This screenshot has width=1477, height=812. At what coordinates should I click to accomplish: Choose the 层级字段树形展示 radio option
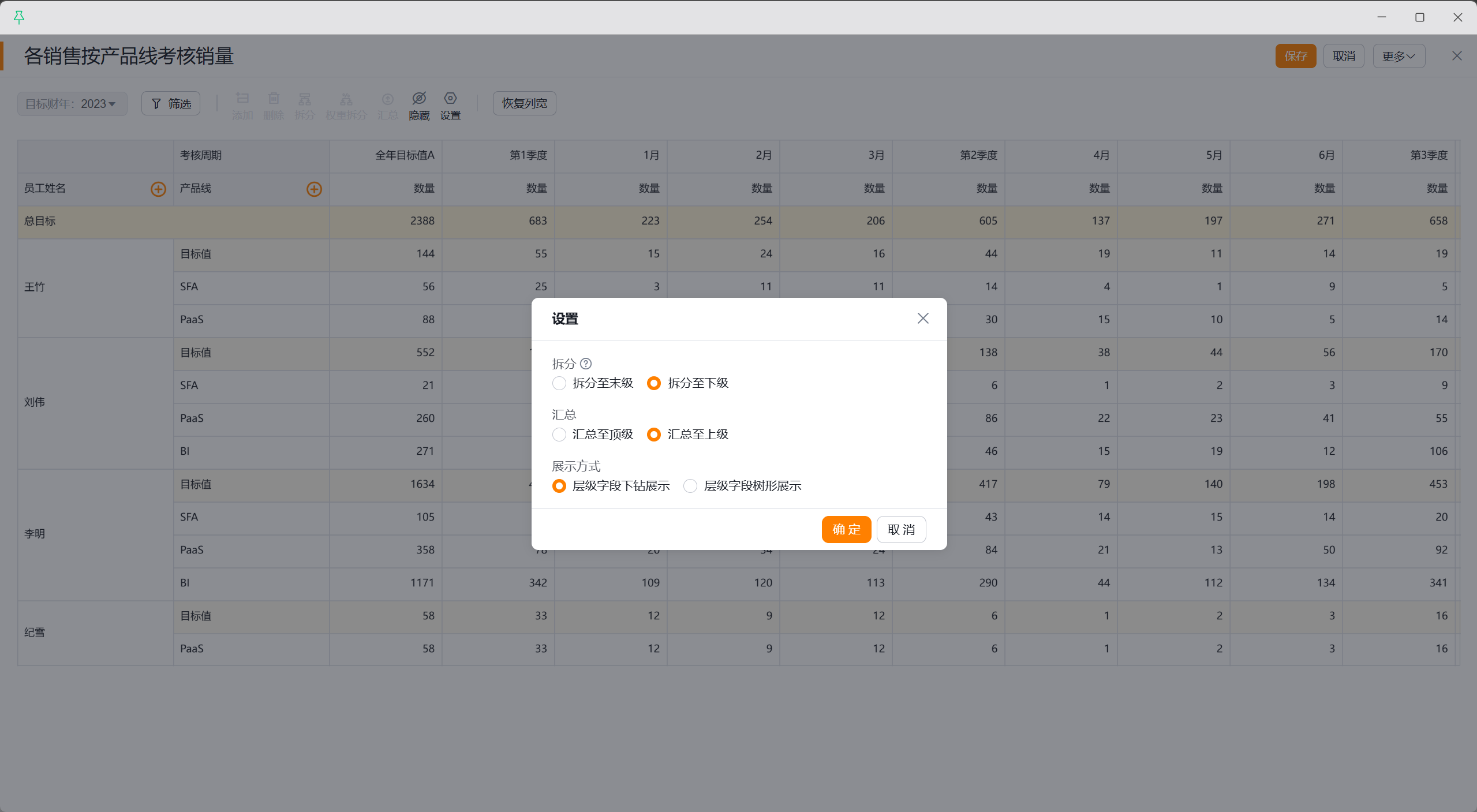click(690, 486)
